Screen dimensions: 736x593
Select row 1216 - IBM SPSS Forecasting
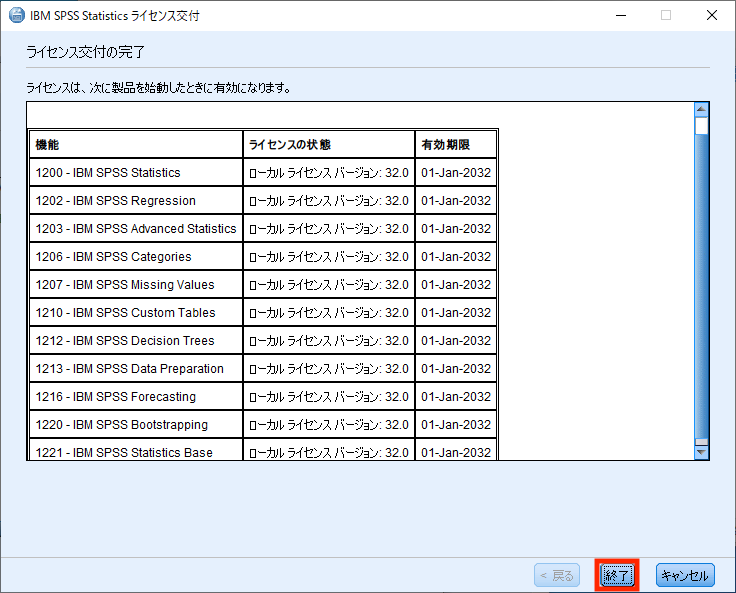pyautogui.click(x=263, y=397)
